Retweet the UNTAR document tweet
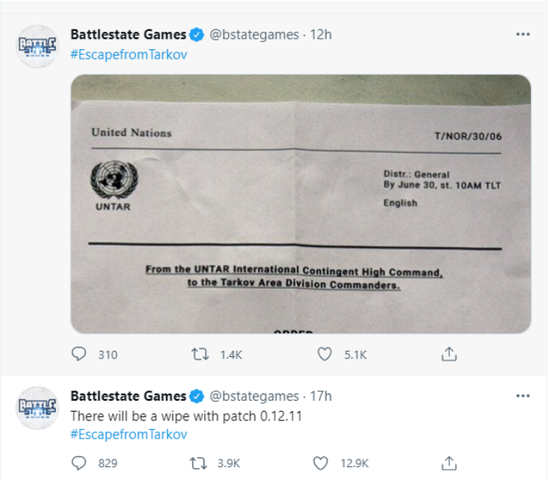The image size is (550, 480). coord(200,354)
